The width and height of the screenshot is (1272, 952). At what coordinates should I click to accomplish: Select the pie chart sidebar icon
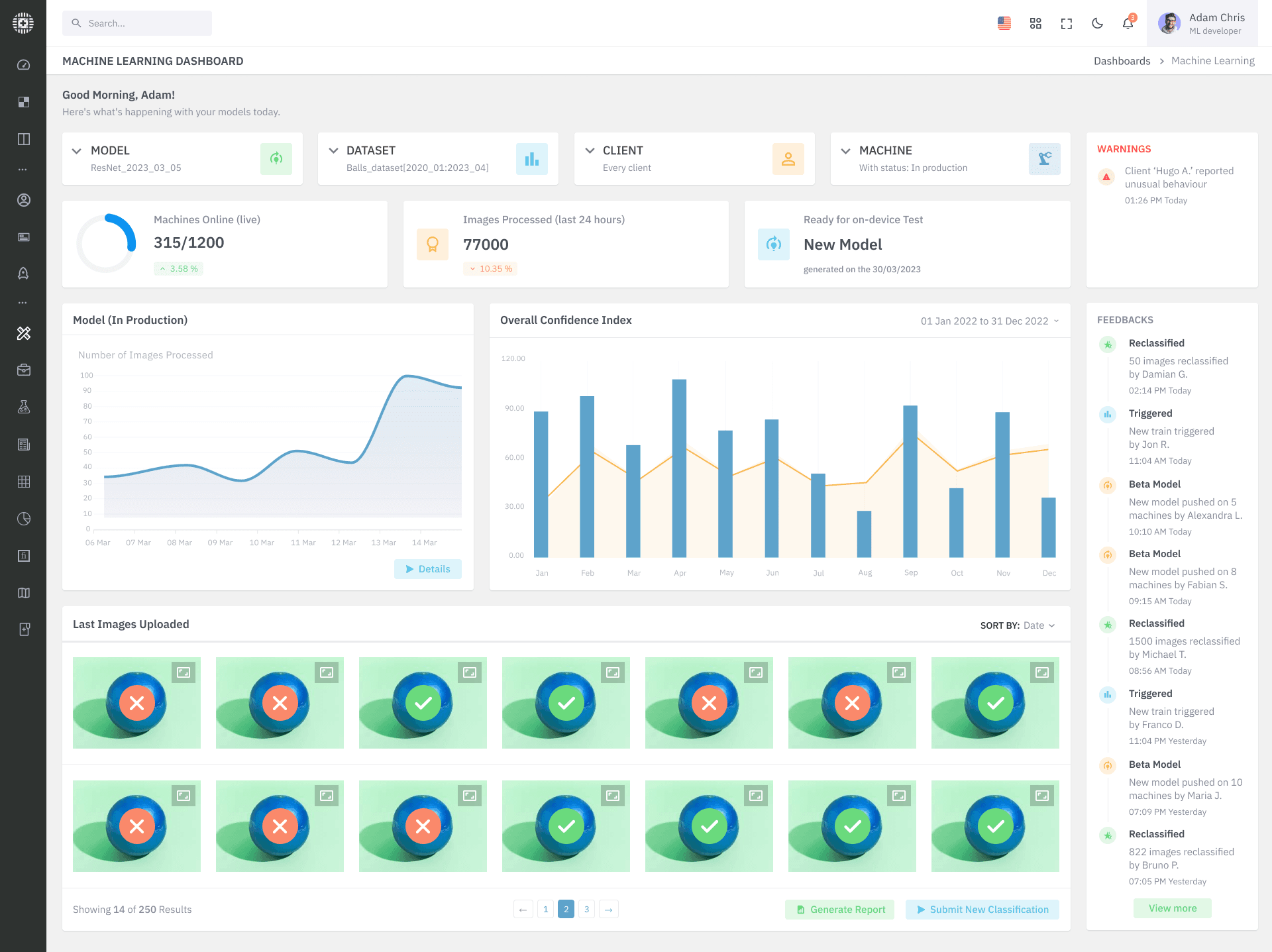[x=23, y=518]
